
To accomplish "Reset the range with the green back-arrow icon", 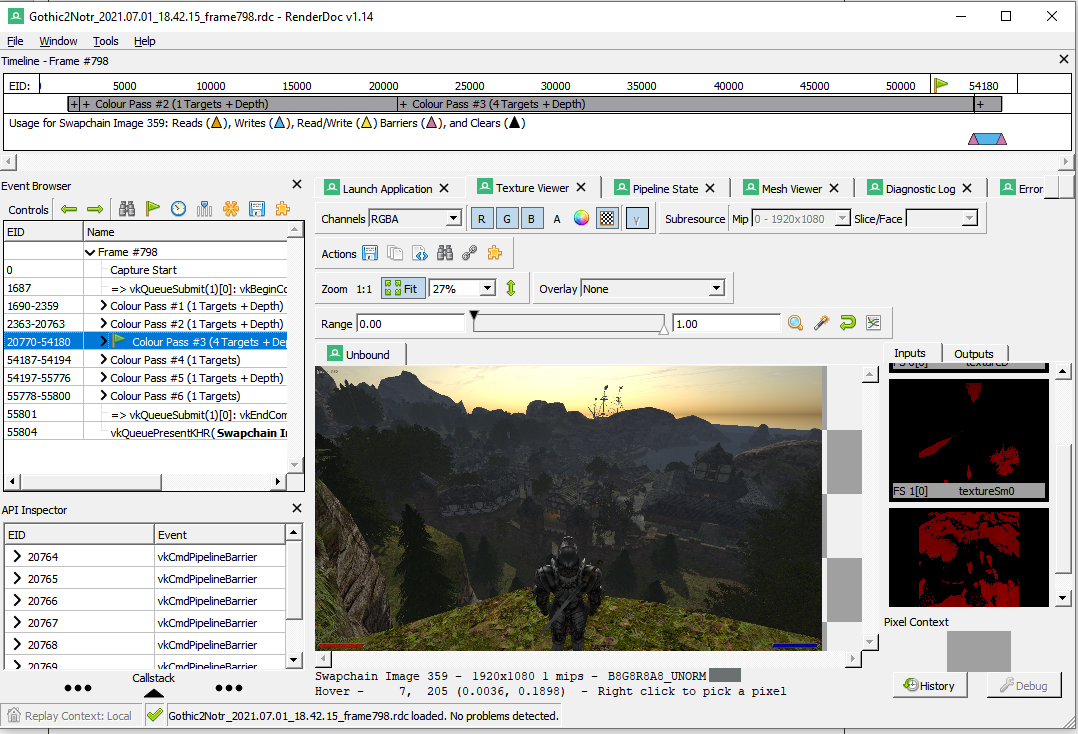I will [846, 322].
